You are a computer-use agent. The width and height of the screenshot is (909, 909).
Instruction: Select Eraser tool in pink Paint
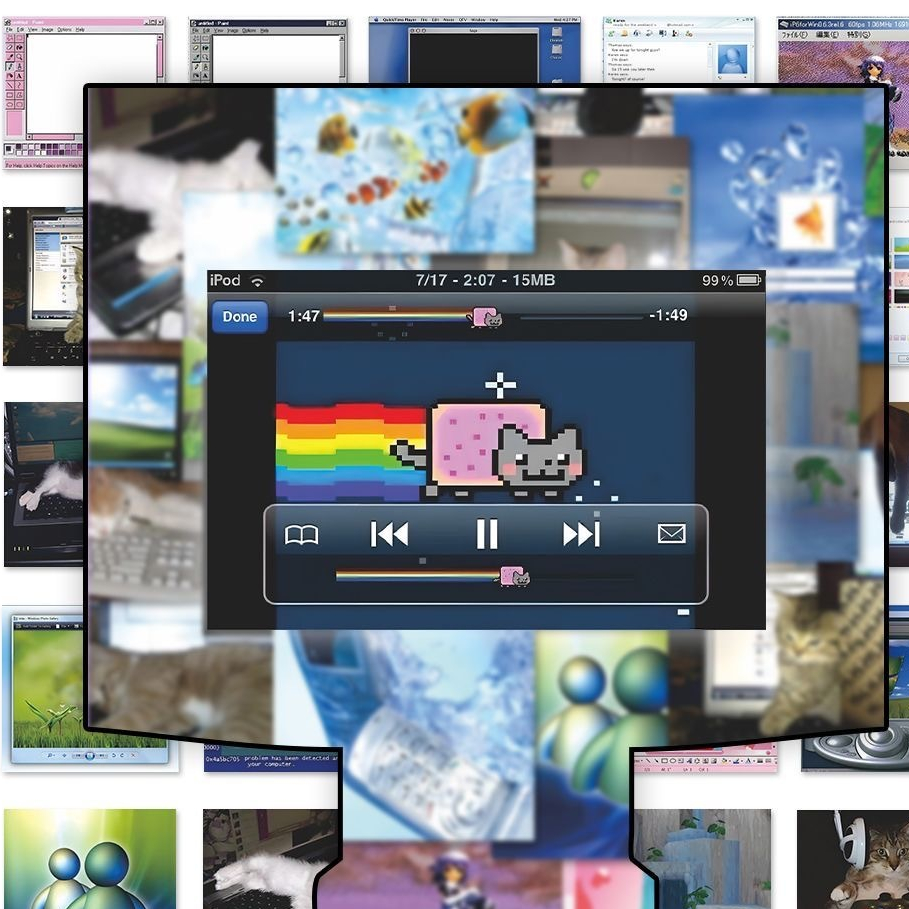point(10,48)
